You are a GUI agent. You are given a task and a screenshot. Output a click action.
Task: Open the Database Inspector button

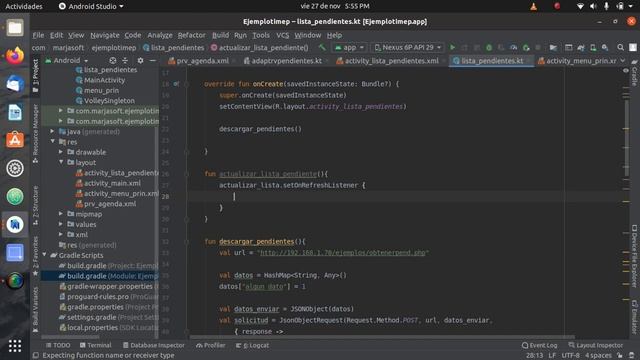click(x=153, y=345)
